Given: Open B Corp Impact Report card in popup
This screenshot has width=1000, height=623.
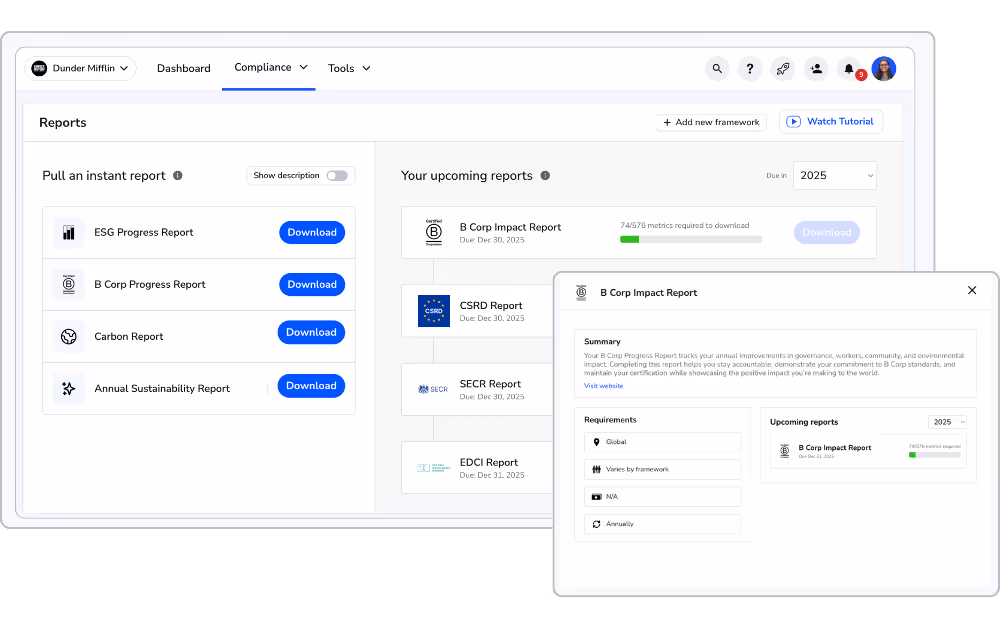Looking at the screenshot, I should pos(868,451).
